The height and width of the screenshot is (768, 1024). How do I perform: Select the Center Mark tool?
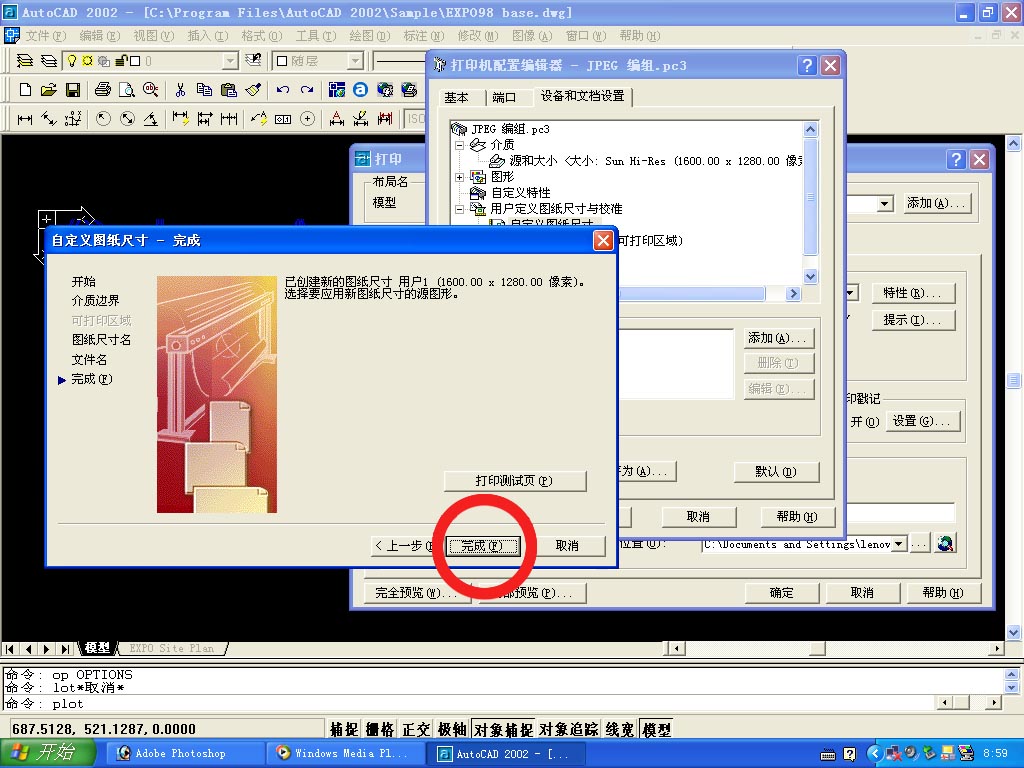click(308, 119)
